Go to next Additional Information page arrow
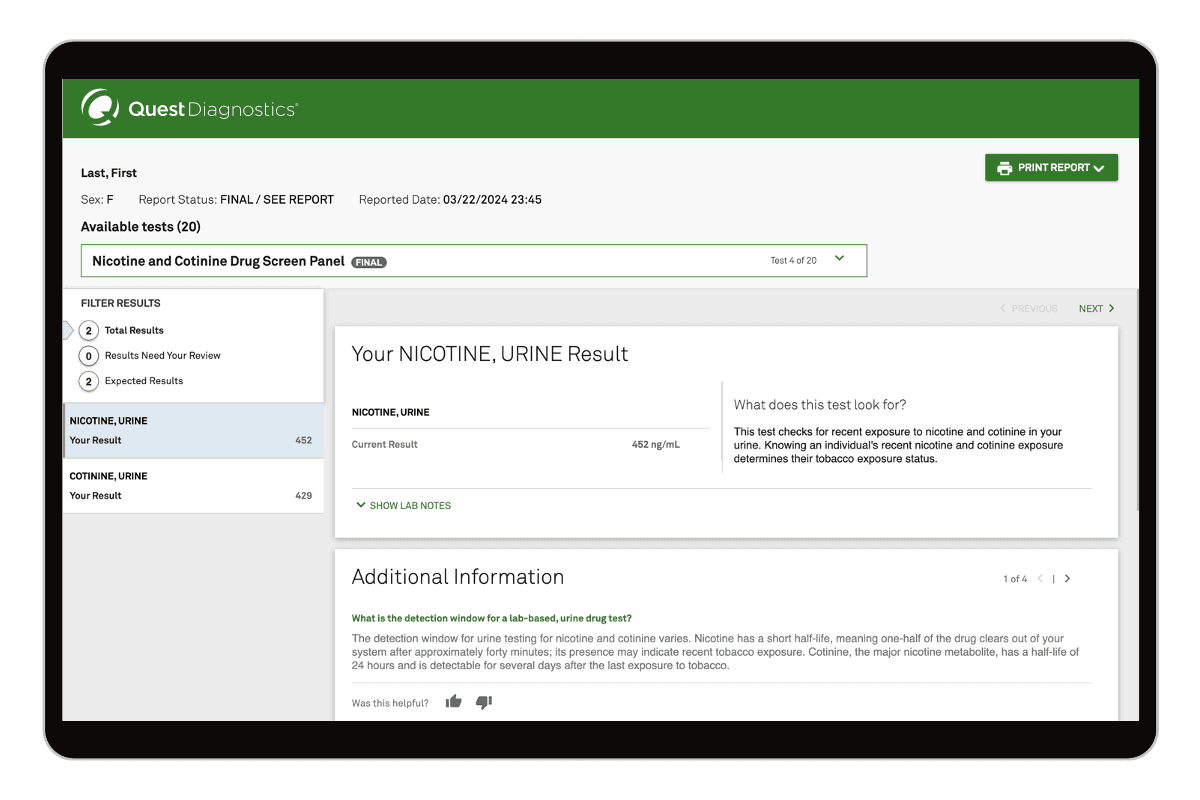Image resolution: width=1200 pixels, height=800 pixels. pos(1068,579)
